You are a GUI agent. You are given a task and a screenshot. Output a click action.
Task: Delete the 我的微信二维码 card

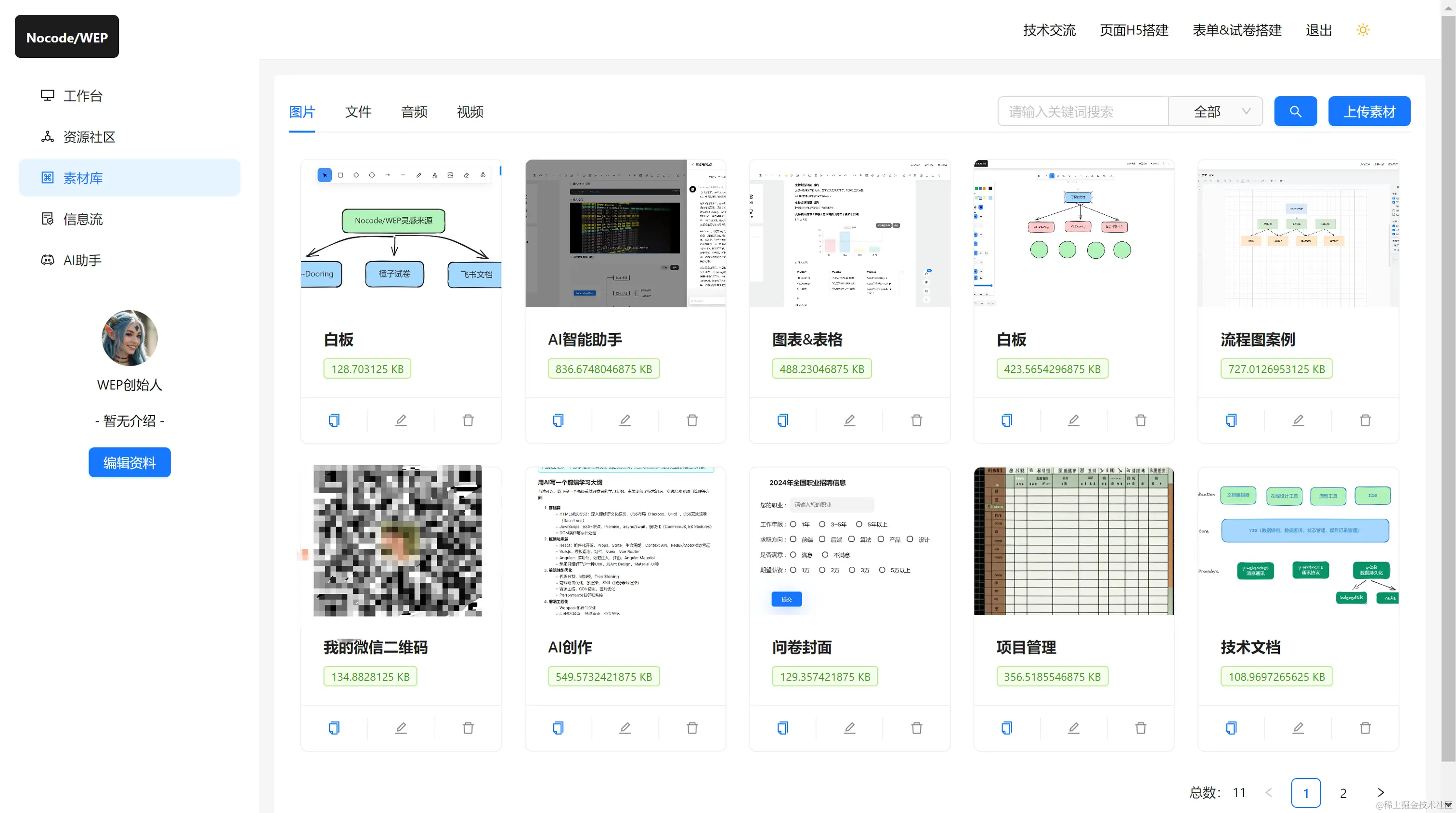[x=468, y=728]
